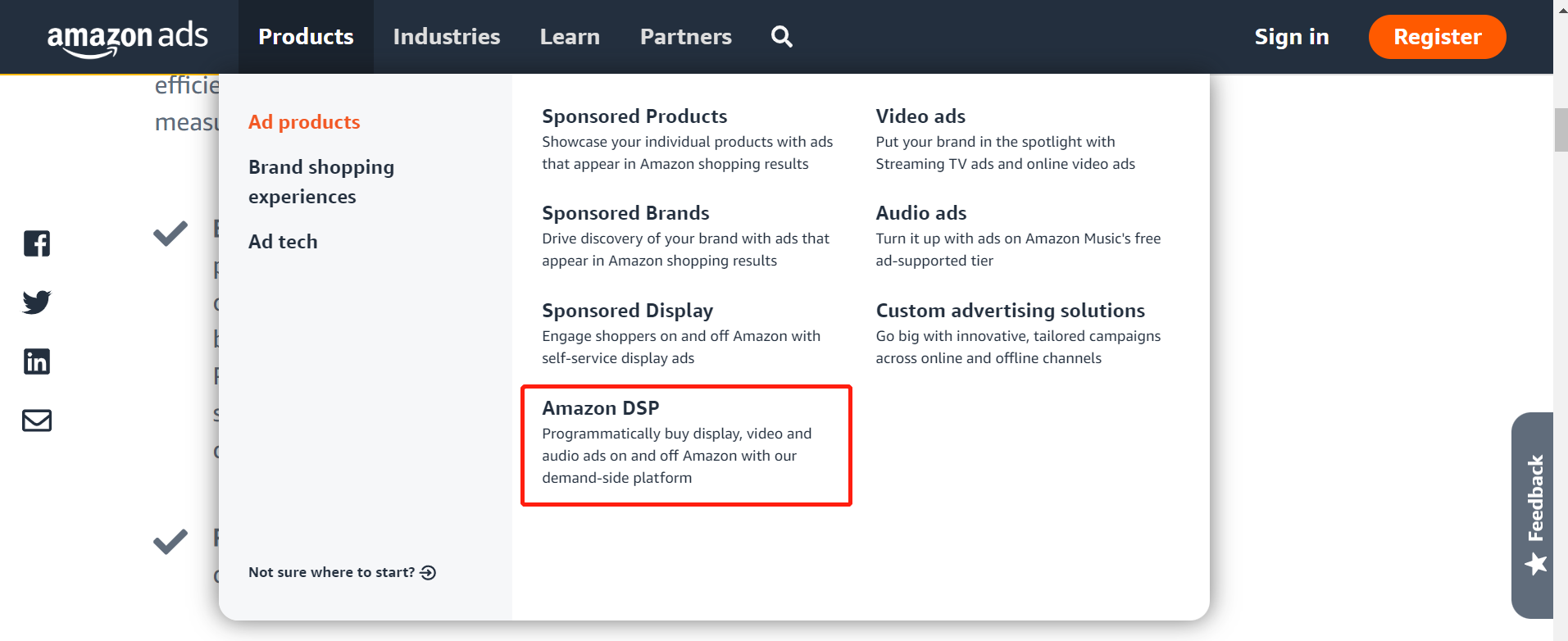Open the Feedback side tab

point(1533,515)
